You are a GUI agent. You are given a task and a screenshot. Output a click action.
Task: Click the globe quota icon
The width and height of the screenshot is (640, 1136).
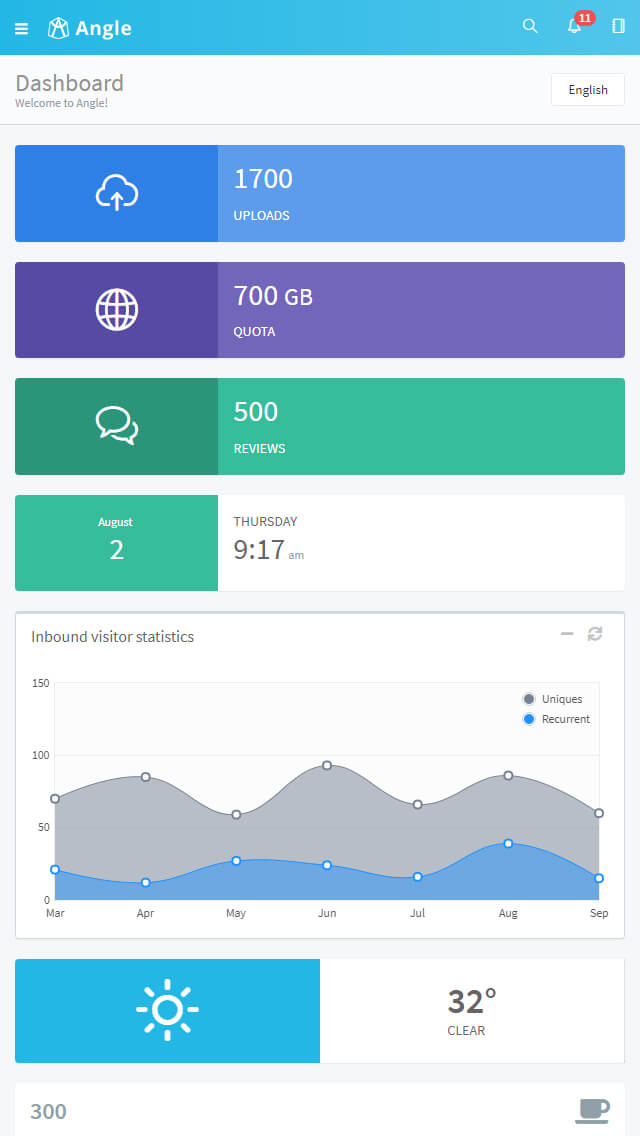[x=117, y=310]
